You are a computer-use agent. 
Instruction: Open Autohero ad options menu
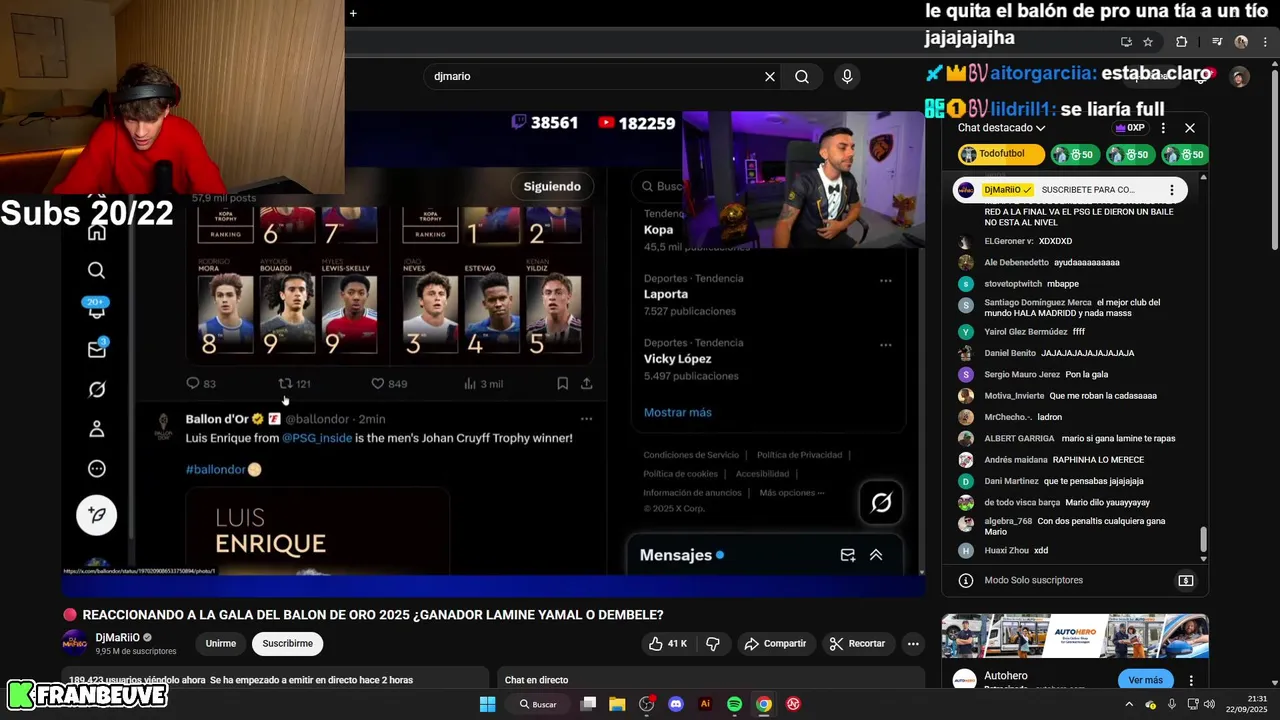point(1191,680)
